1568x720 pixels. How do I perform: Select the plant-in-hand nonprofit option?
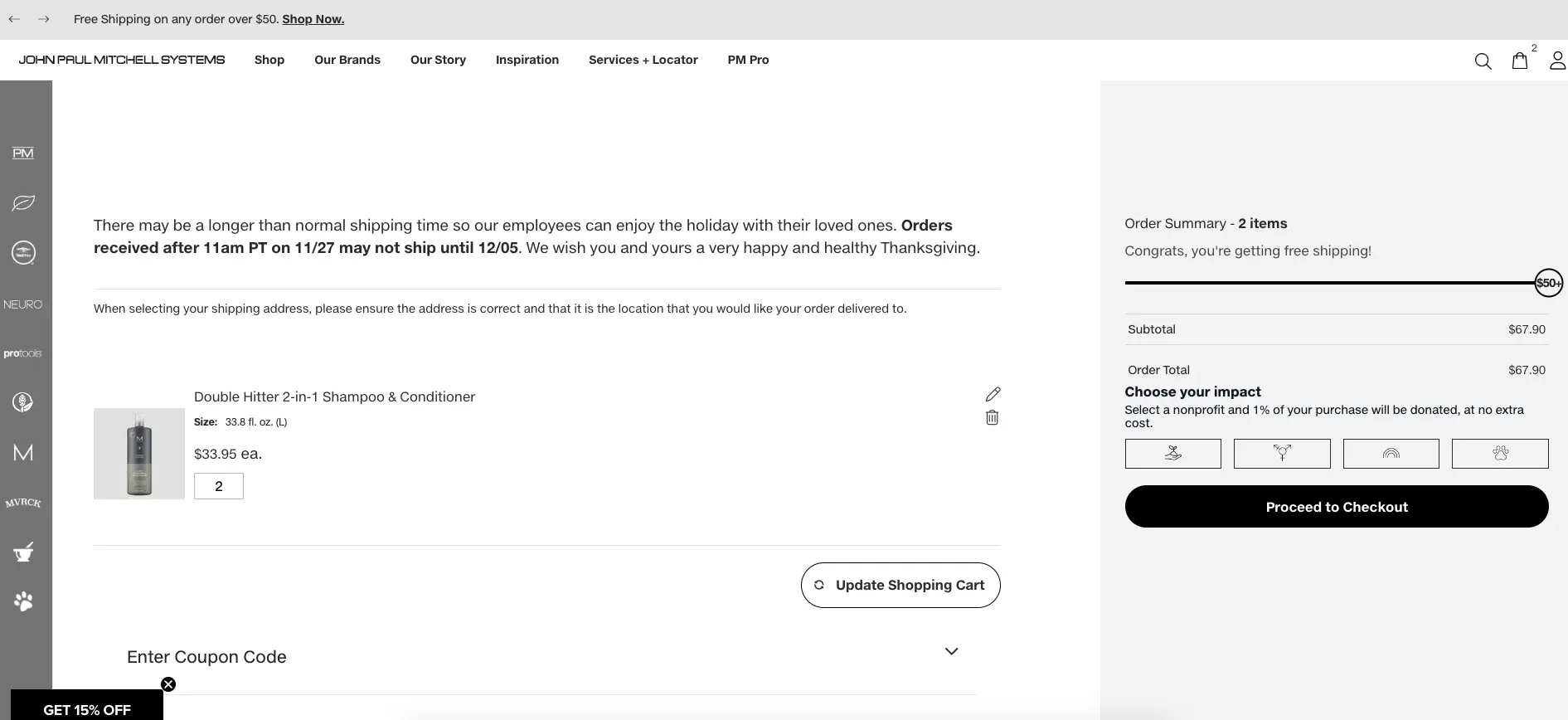pos(1172,454)
